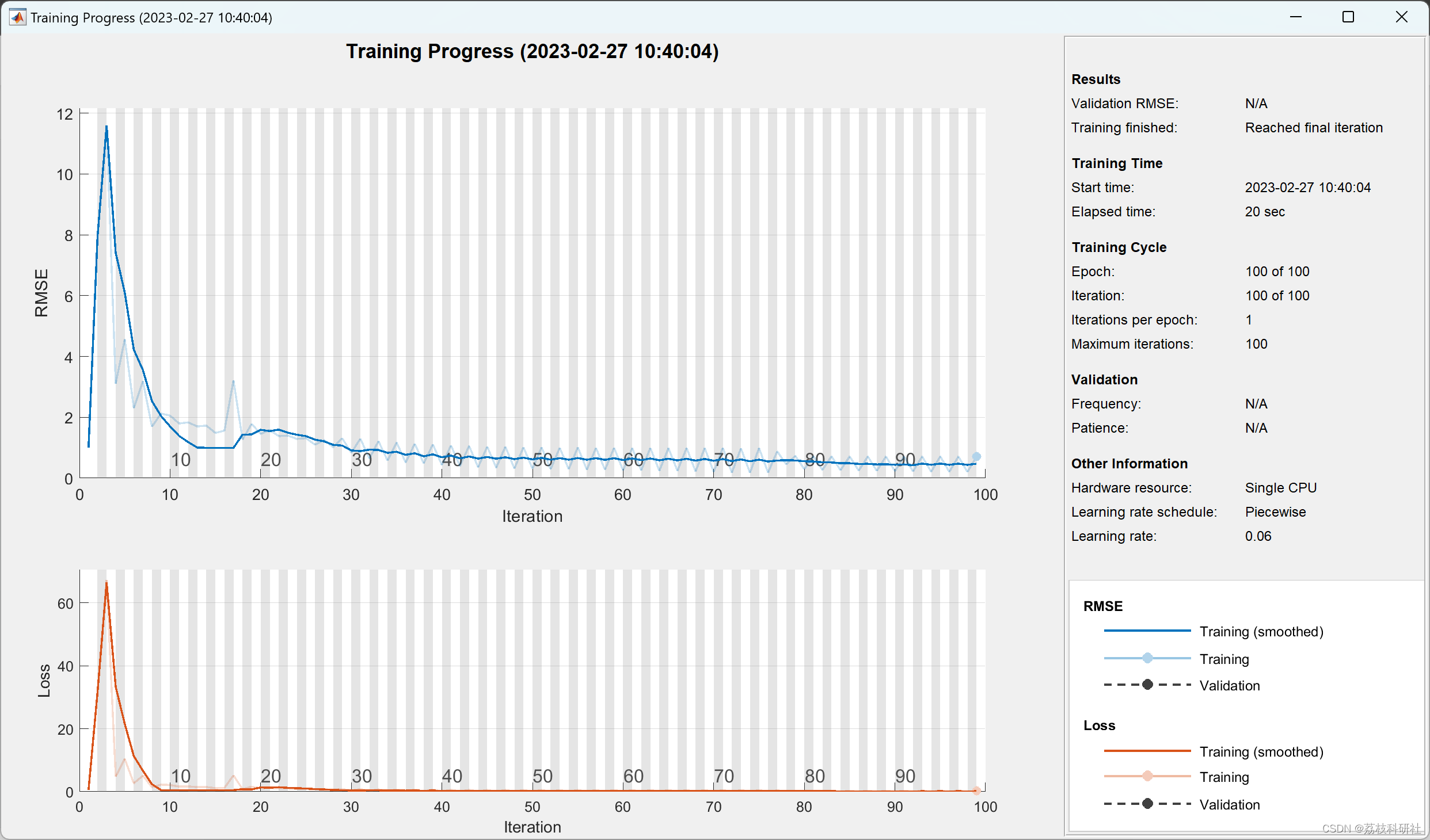
Task: Click final iteration marker on RMSE plot
Action: 976,456
